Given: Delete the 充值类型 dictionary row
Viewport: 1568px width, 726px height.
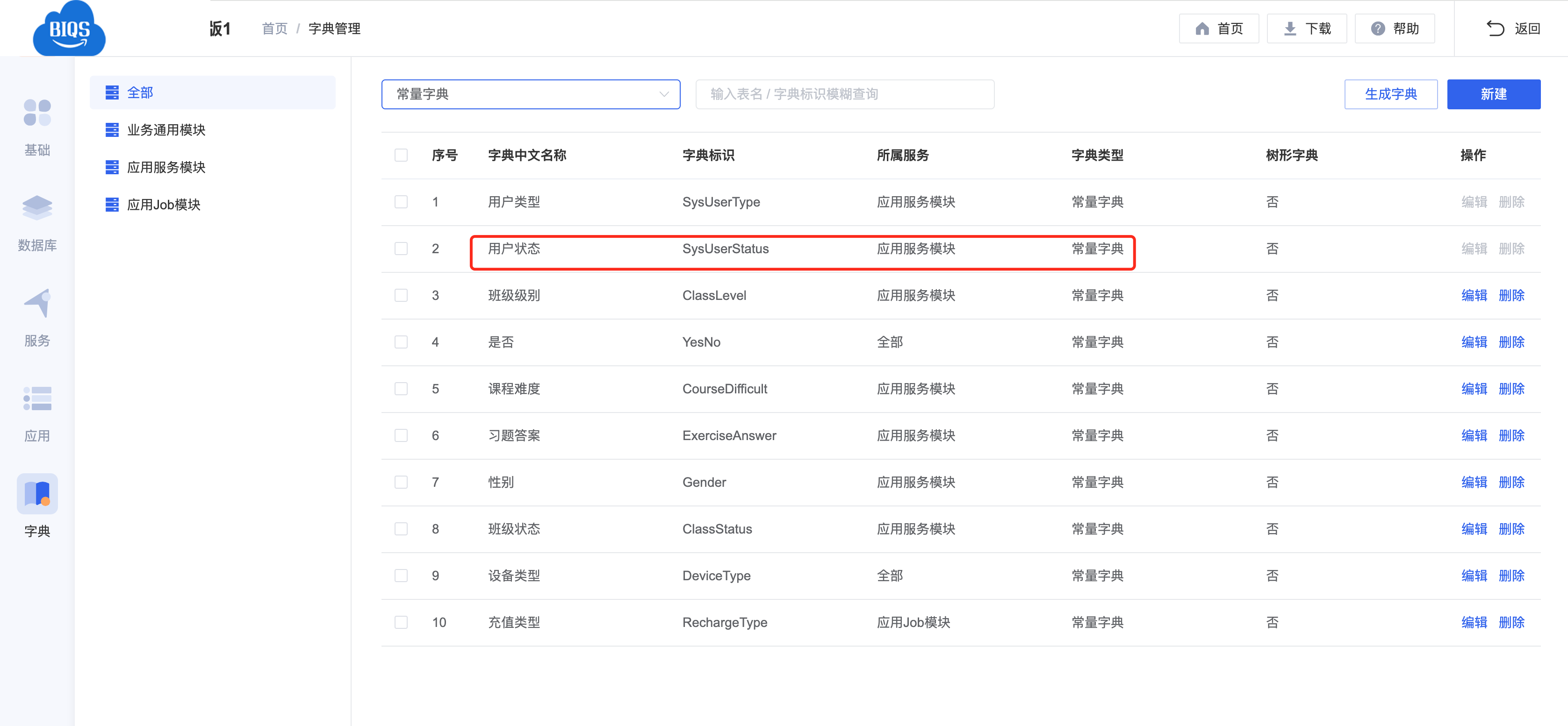Looking at the screenshot, I should point(1511,623).
